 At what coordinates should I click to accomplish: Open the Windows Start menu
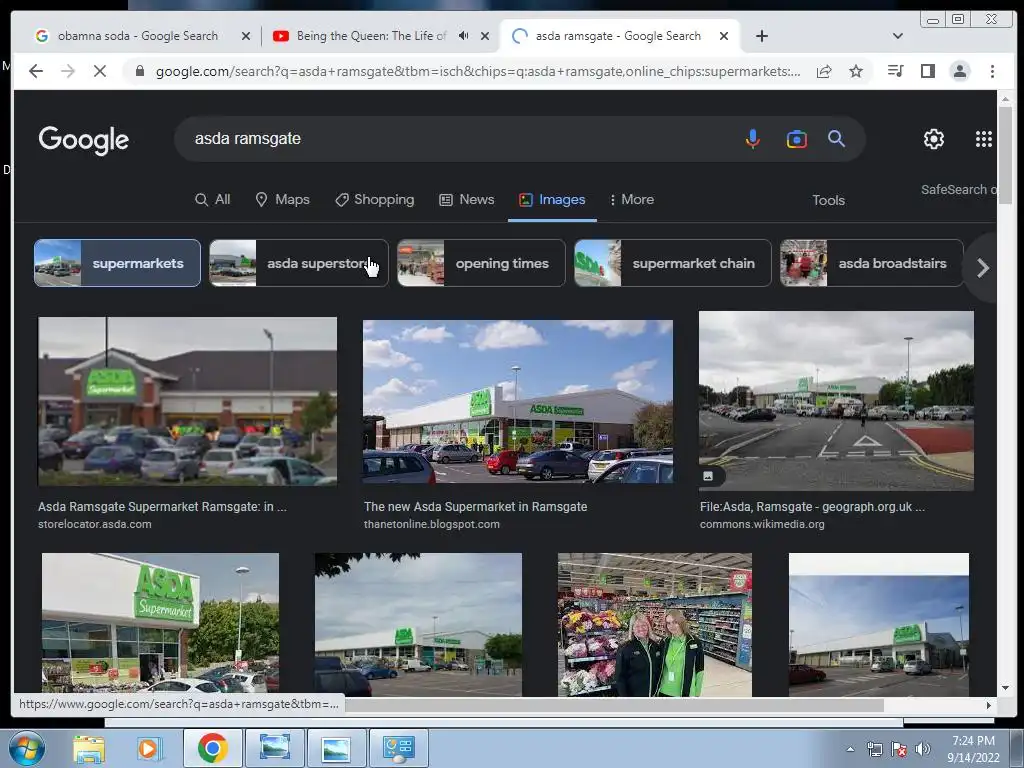click(x=26, y=748)
